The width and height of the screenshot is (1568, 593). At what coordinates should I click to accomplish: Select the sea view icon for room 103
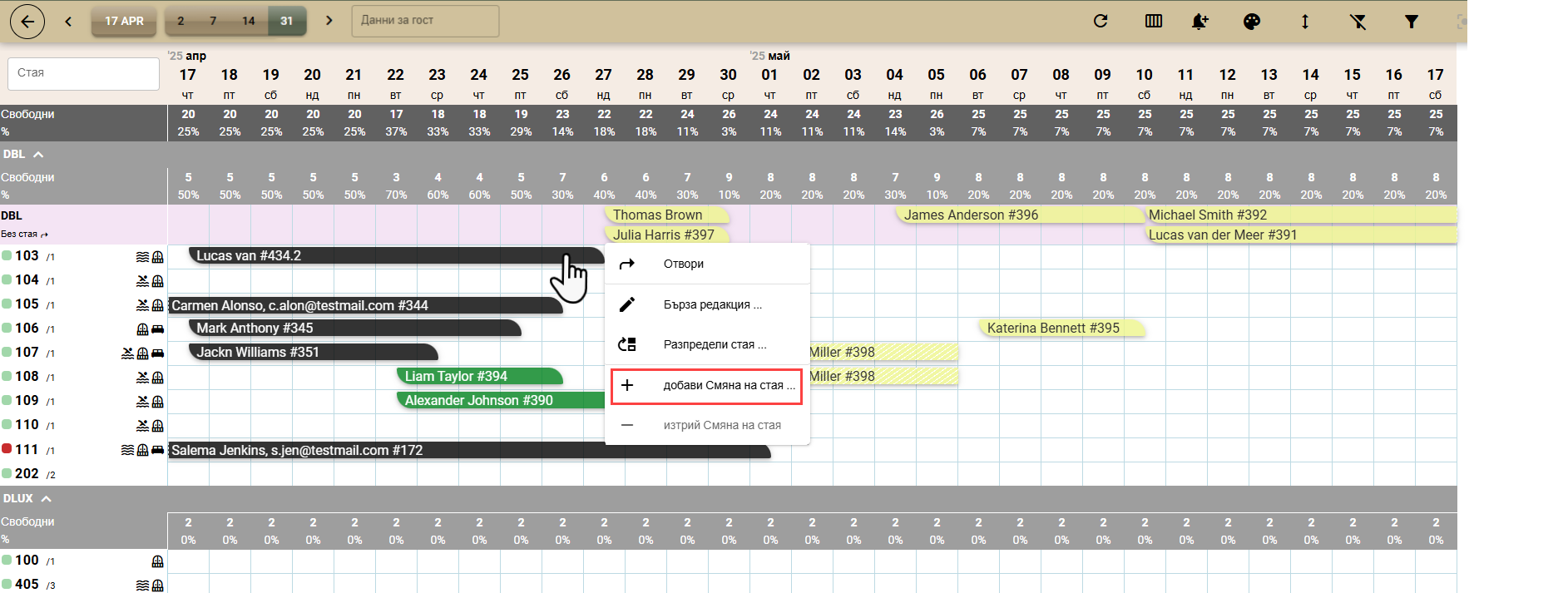pyautogui.click(x=143, y=257)
